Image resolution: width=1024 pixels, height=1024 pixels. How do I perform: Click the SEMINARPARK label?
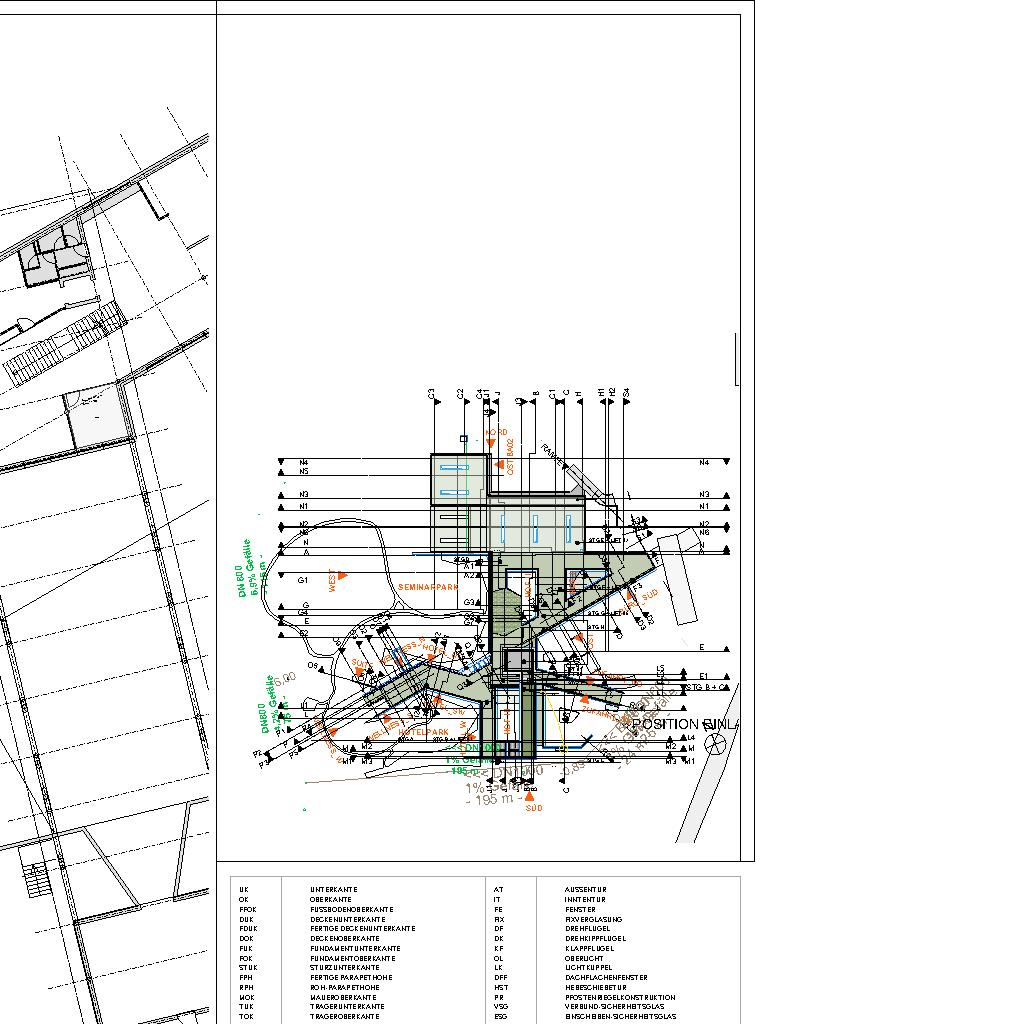[x=428, y=587]
